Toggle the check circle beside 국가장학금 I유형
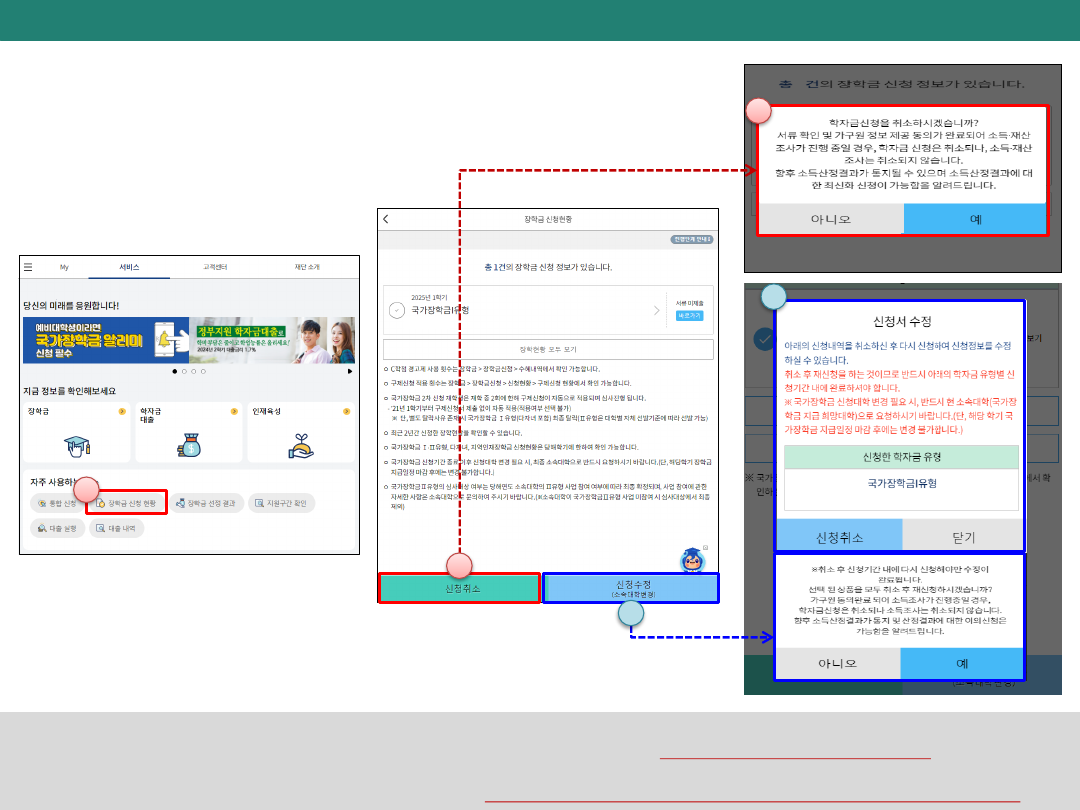 397,311
